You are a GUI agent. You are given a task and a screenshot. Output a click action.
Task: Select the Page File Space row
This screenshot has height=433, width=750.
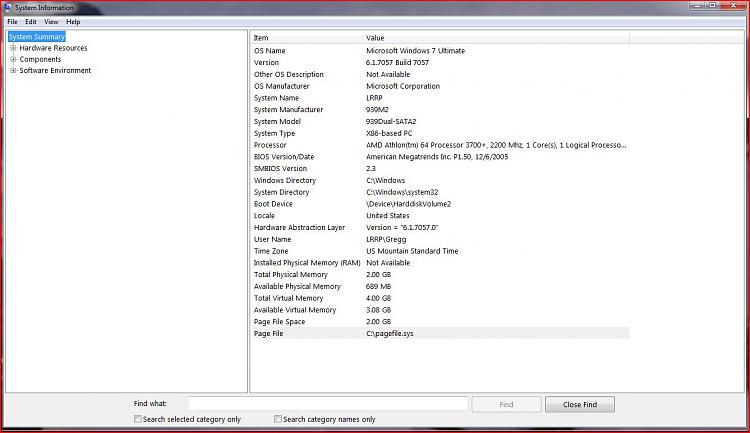tap(440, 322)
